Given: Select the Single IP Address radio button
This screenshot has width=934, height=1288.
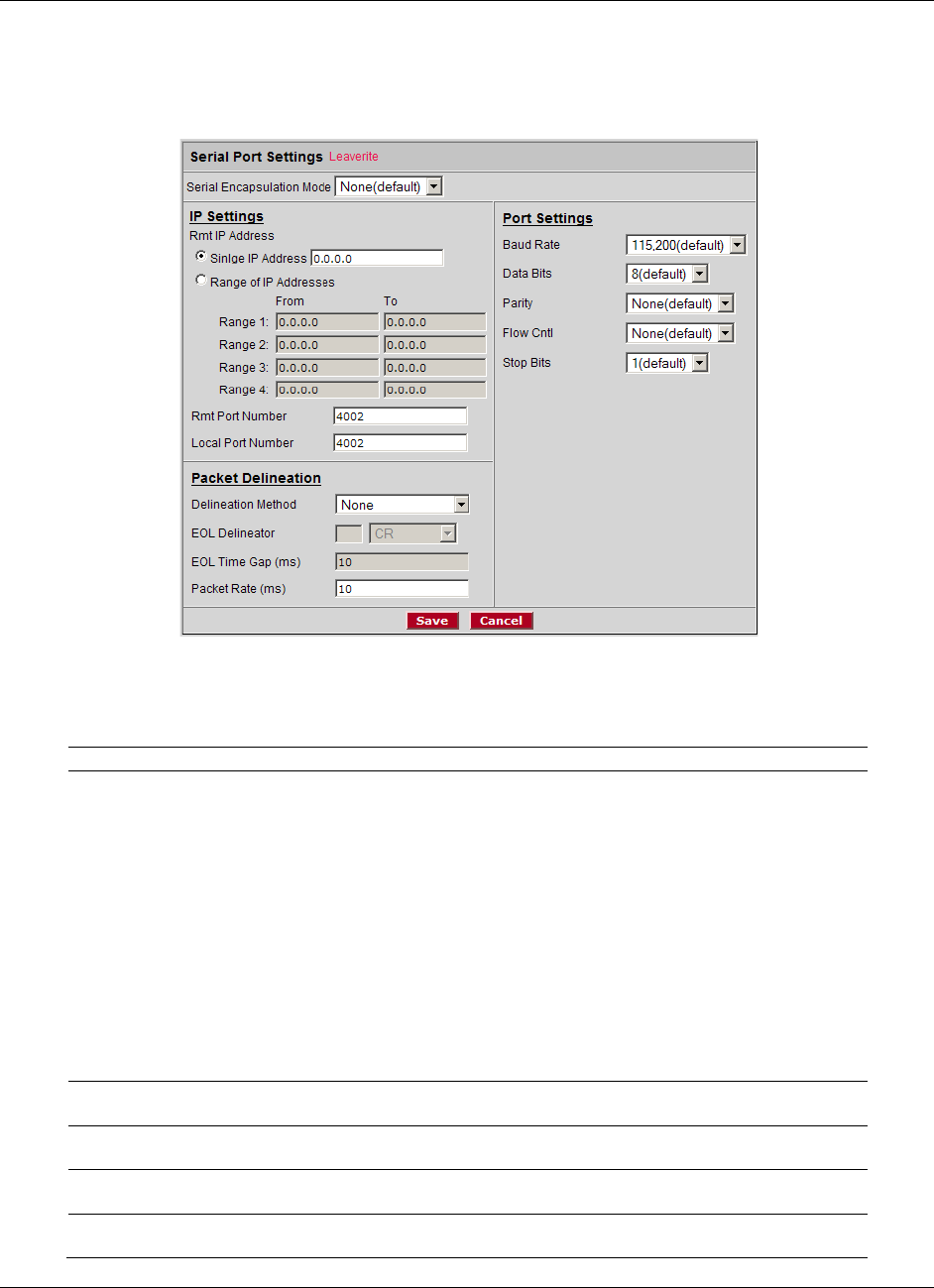Looking at the screenshot, I should pyautogui.click(x=201, y=256).
